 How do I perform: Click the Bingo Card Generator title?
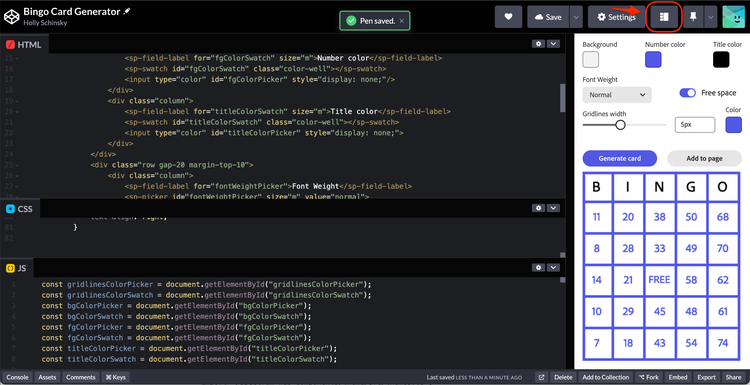click(72, 11)
